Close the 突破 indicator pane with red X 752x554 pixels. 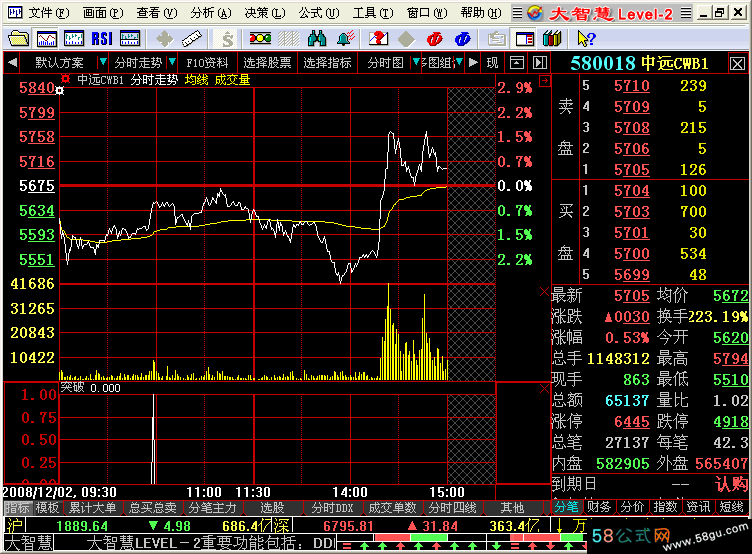[544, 389]
